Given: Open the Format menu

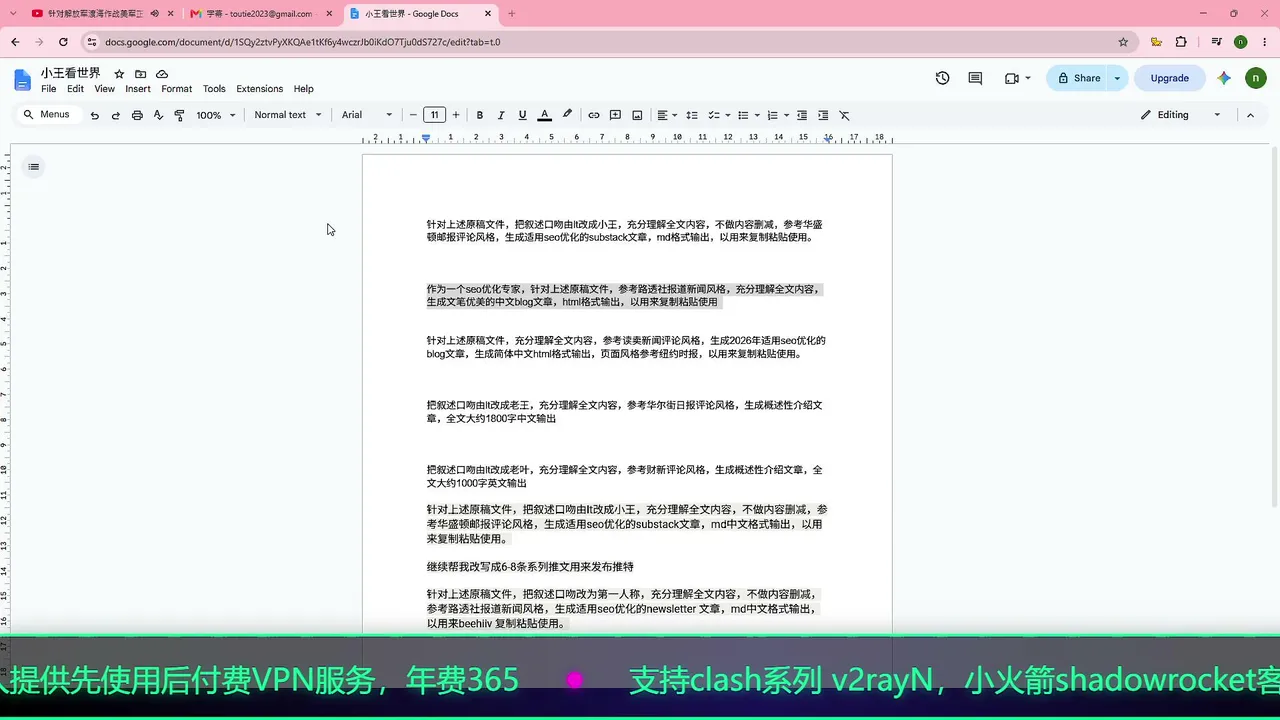Looking at the screenshot, I should tap(177, 89).
